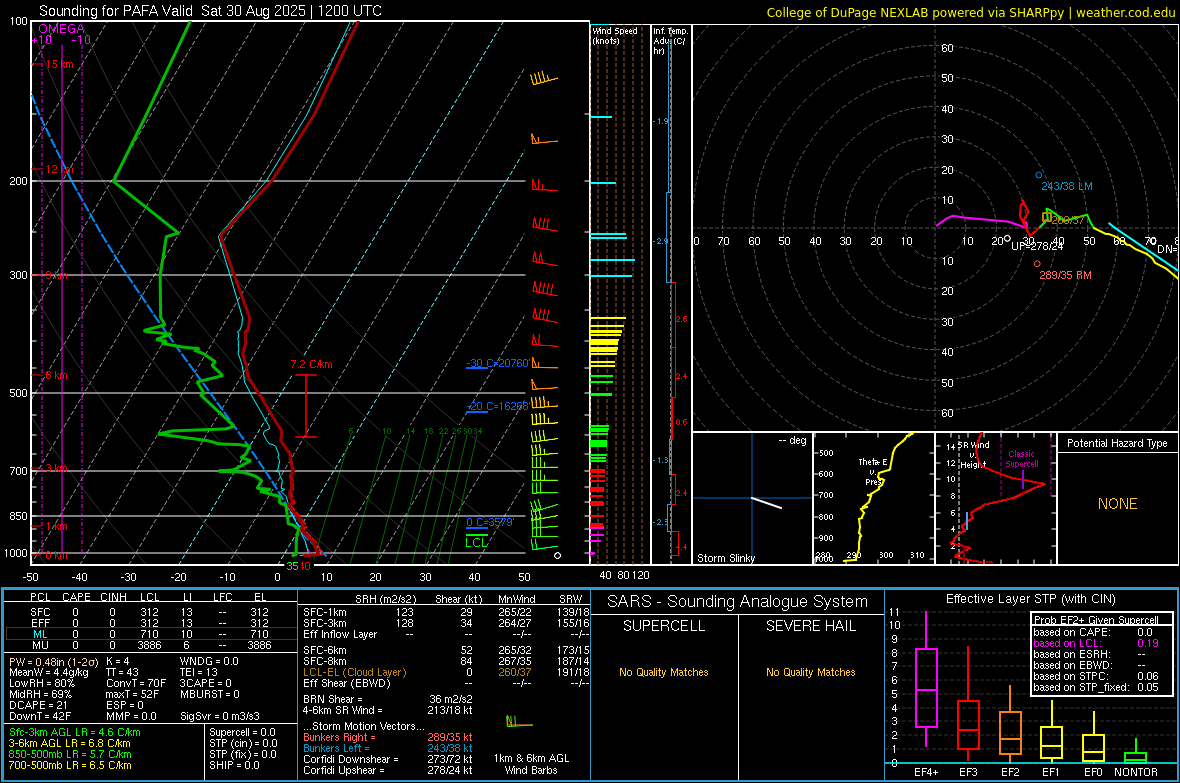Image resolution: width=1180 pixels, height=783 pixels.
Task: Click the 'Corfidi Upshear' row
Action: pos(388,770)
